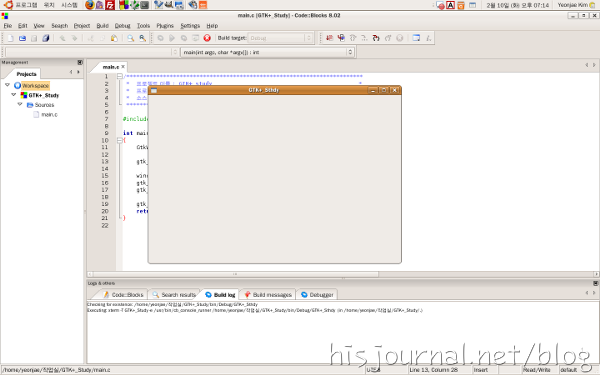The image size is (600, 375).
Task: Select the Build log tab
Action: pos(220,295)
